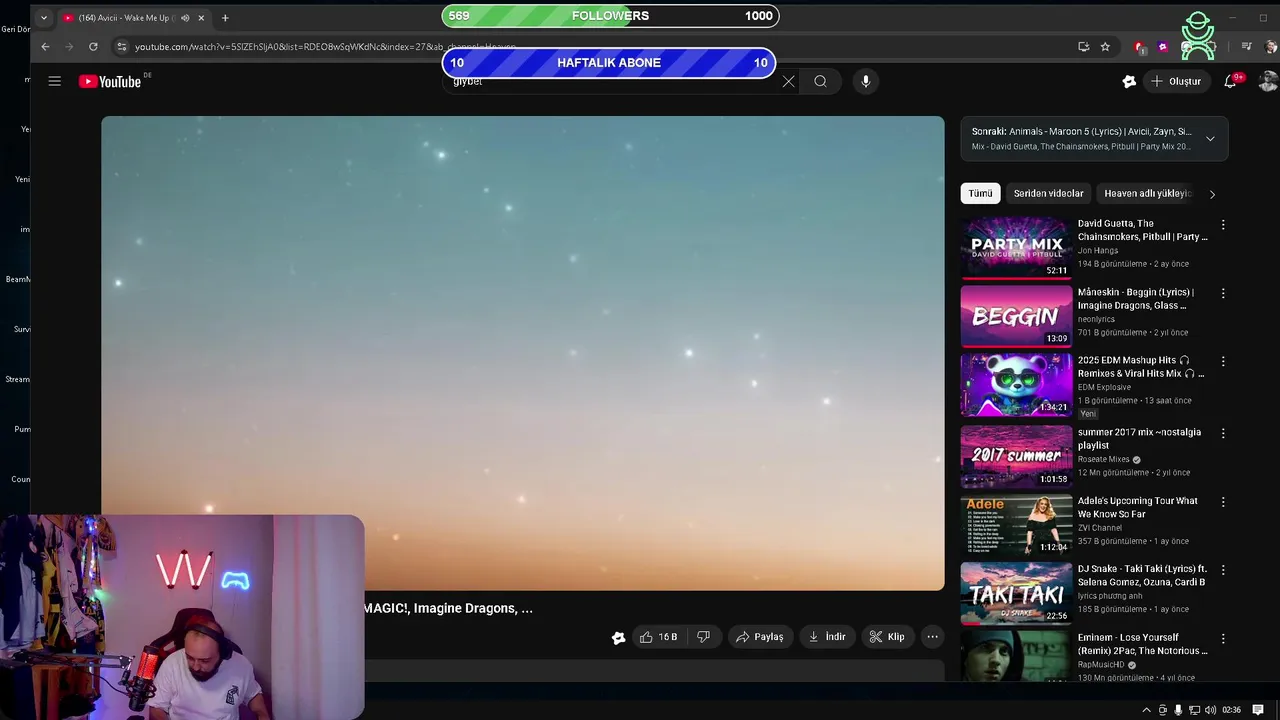Open Adele's Upcoming Tour video title
Screen dimensions: 1280x720
click(x=1138, y=507)
